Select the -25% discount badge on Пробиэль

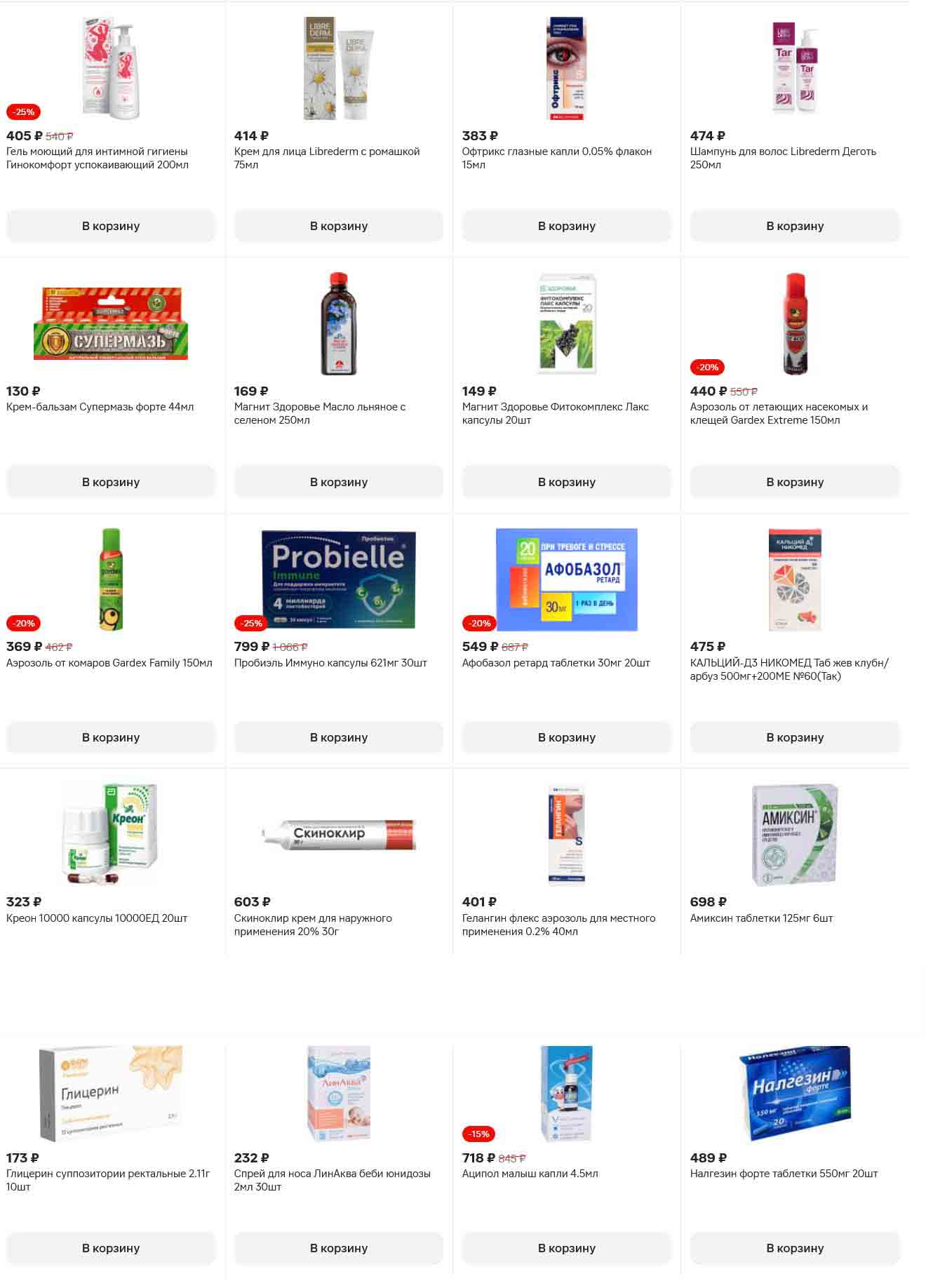[x=251, y=623]
